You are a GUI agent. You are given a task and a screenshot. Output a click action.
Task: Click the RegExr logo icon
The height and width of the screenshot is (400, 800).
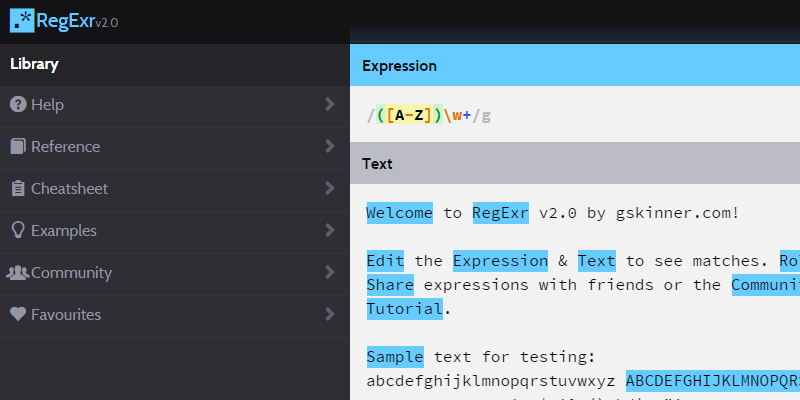coord(21,21)
